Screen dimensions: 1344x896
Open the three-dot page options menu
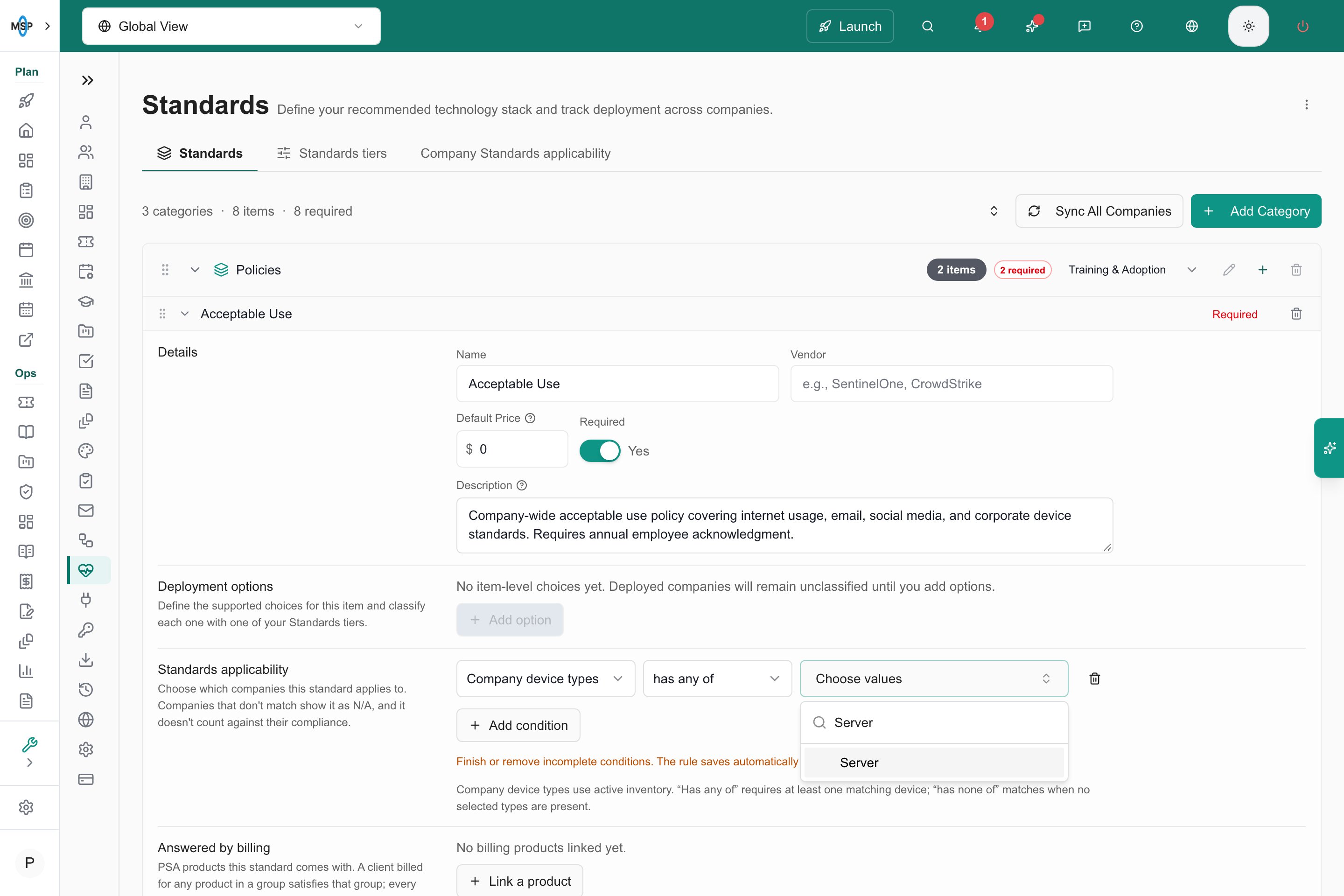click(x=1306, y=105)
